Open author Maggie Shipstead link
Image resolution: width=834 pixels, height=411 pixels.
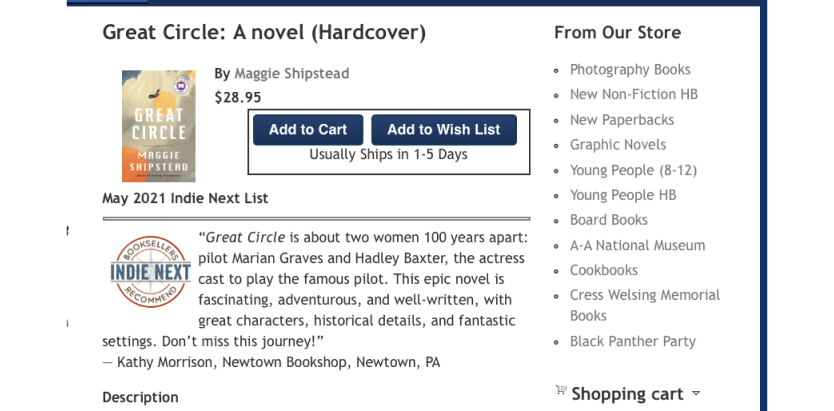[291, 73]
